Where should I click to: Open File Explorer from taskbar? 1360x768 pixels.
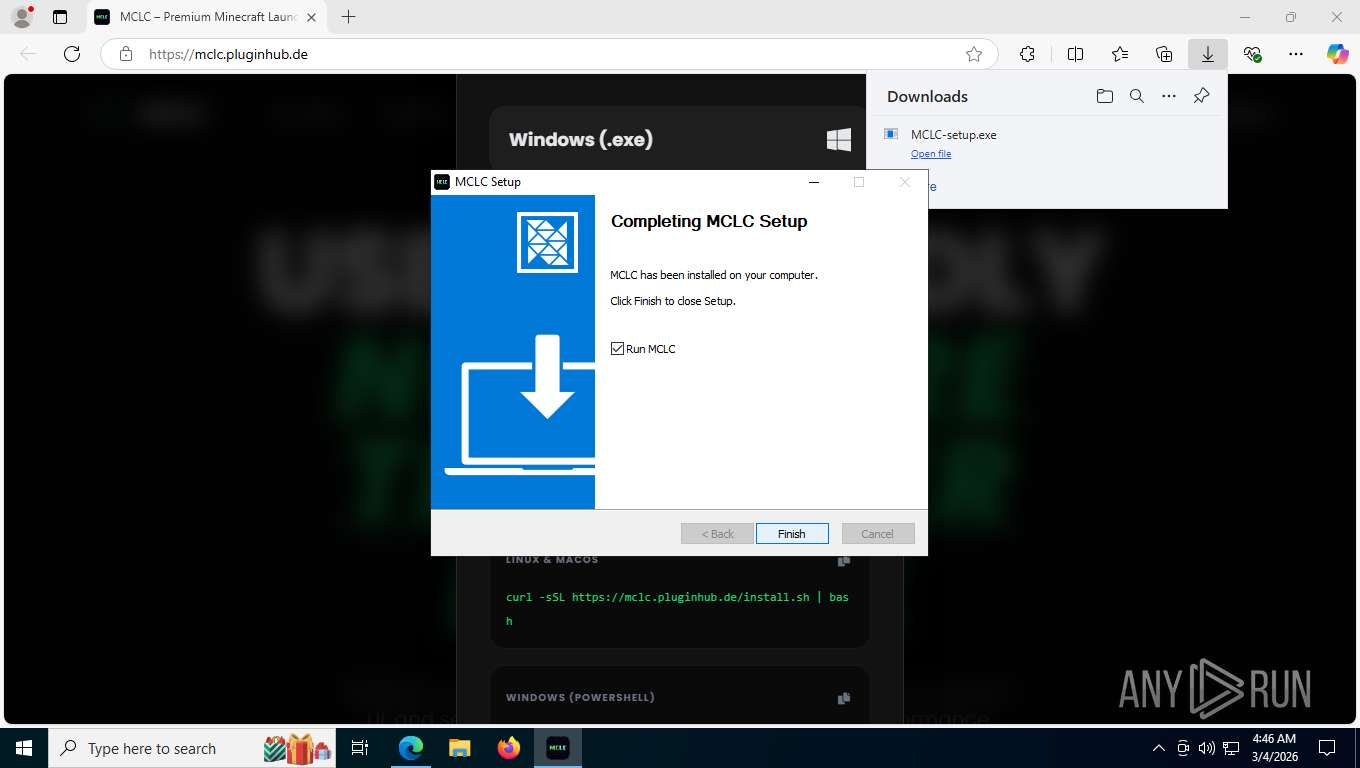tap(459, 748)
